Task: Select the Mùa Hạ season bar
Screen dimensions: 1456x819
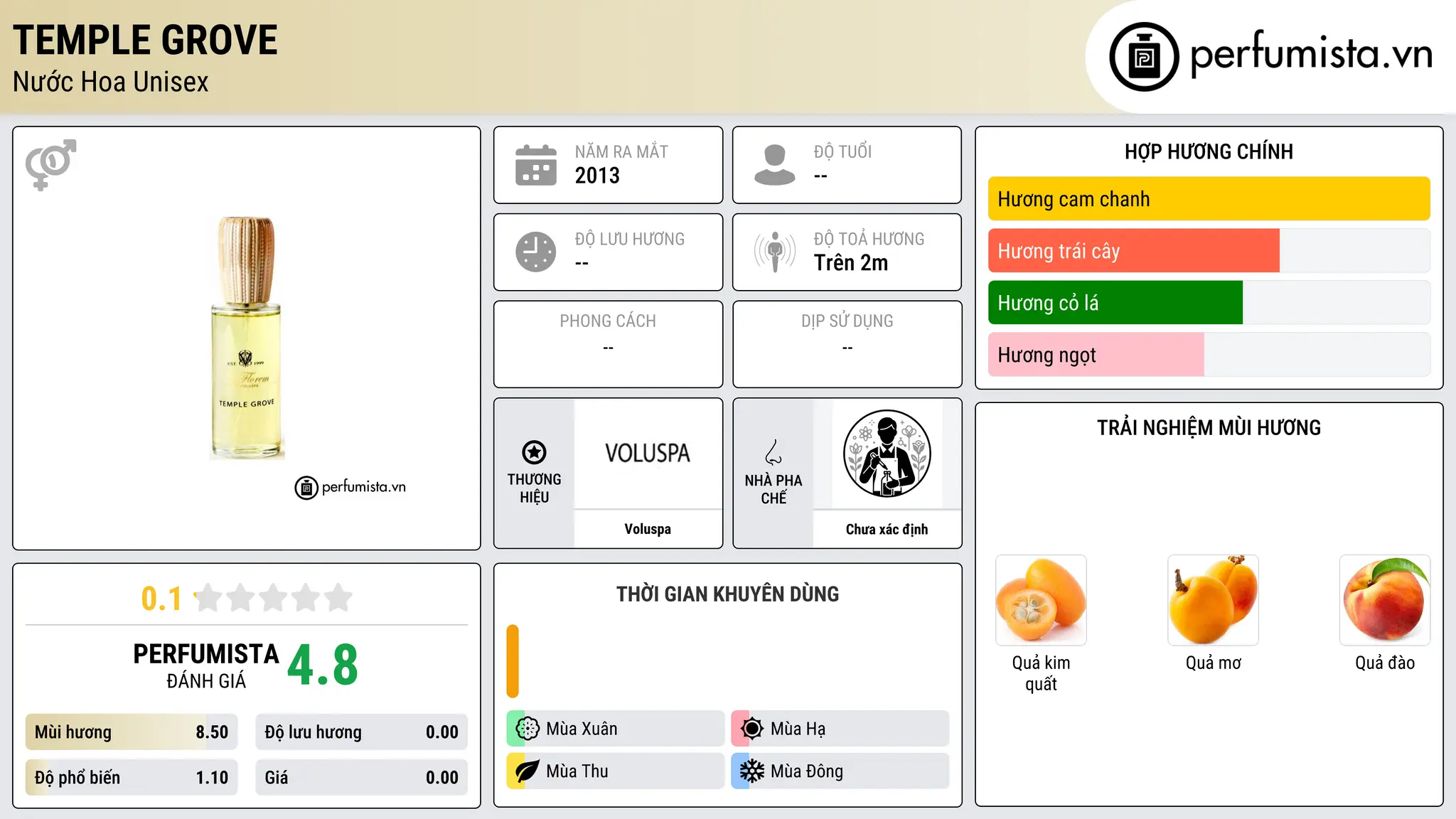Action: tap(840, 729)
